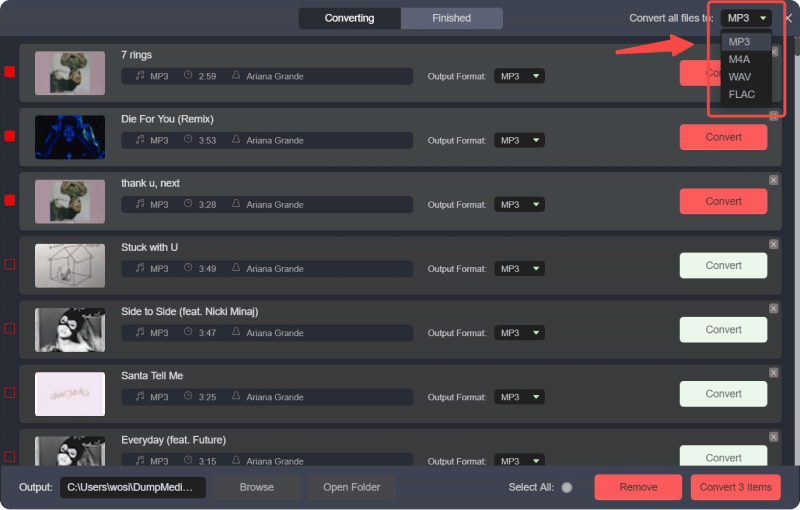The width and height of the screenshot is (800, 510).
Task: Click clock icon in 7 rings row
Action: (x=188, y=75)
